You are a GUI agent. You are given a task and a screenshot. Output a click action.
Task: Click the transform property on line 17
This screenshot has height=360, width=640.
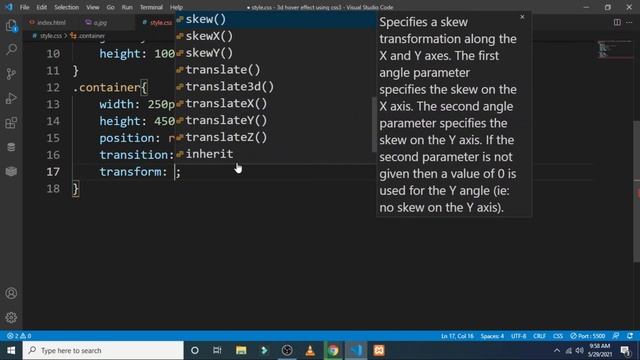pos(130,172)
